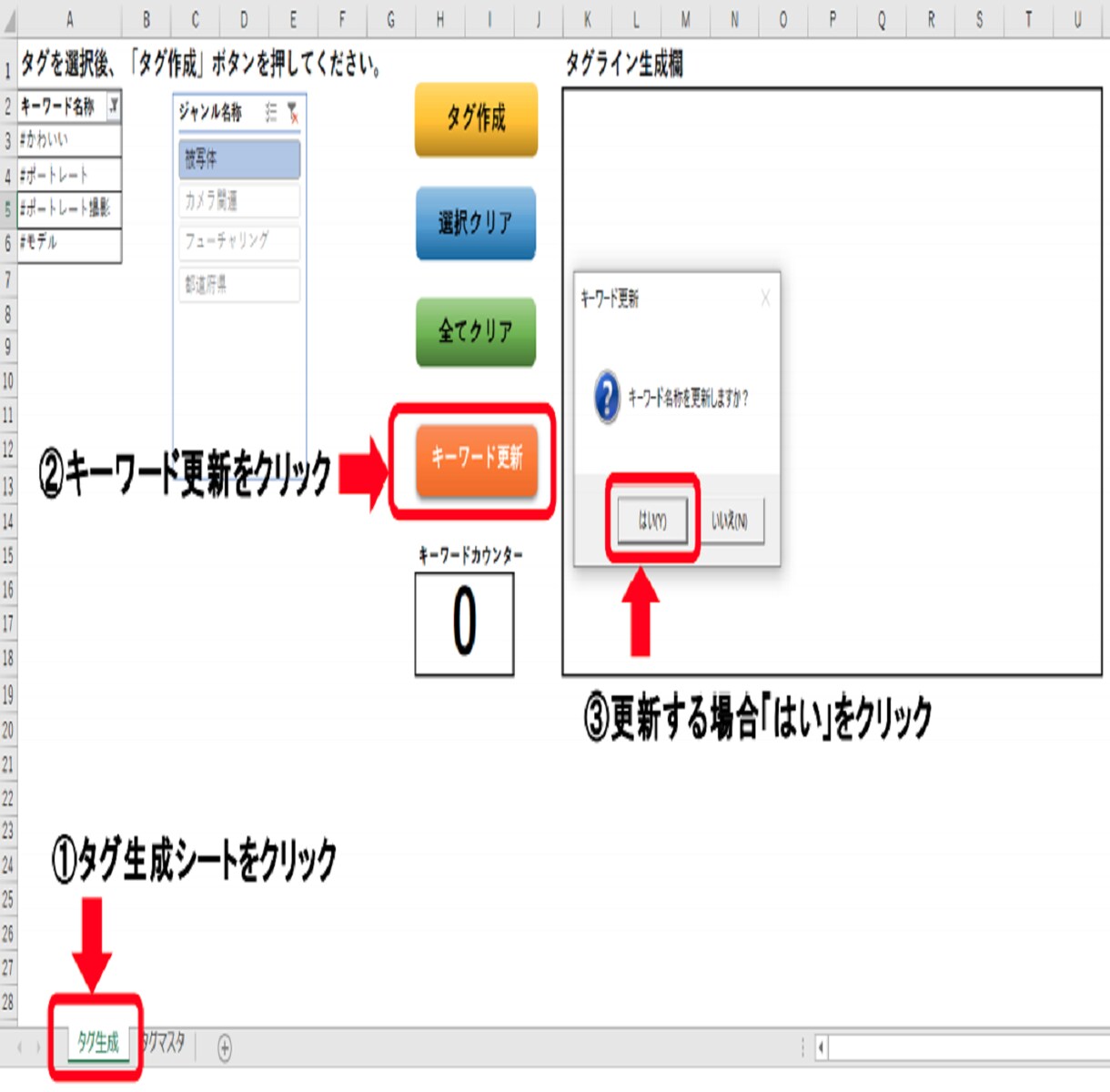Confirm the update with はい(Y)
The height and width of the screenshot is (1092, 1110).
pos(652,521)
